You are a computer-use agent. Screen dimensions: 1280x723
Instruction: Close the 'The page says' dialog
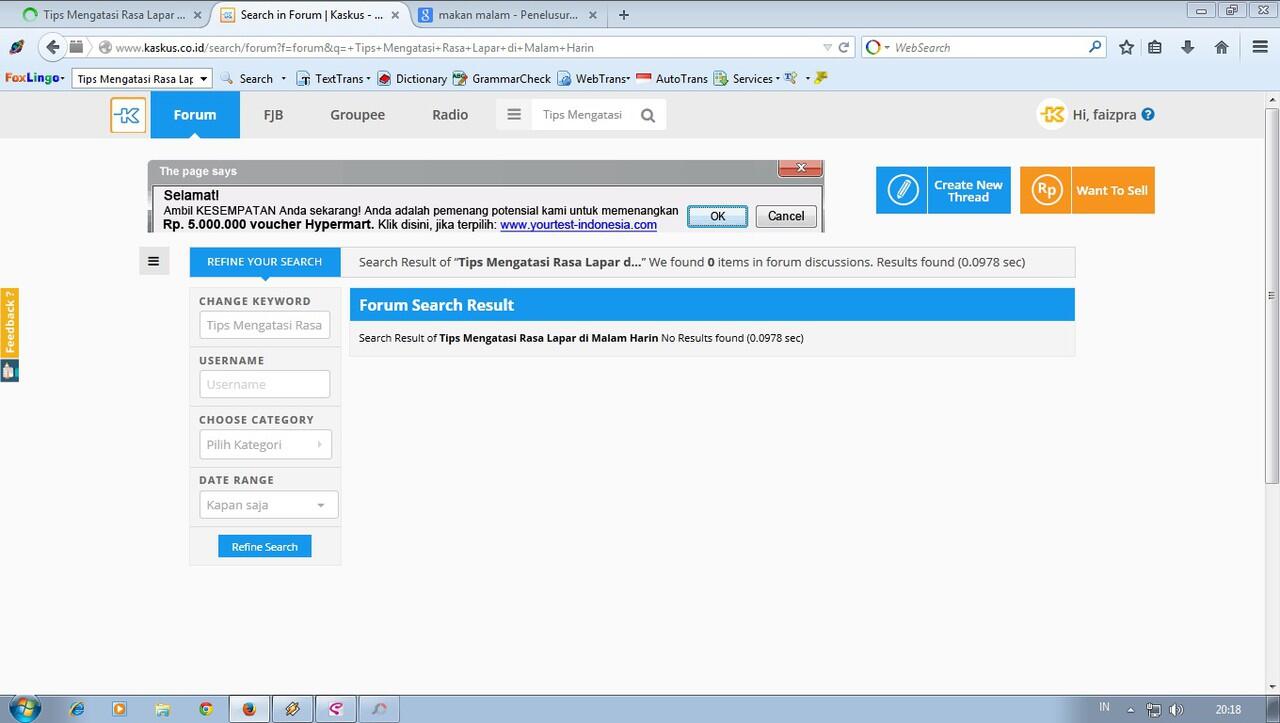(x=800, y=169)
